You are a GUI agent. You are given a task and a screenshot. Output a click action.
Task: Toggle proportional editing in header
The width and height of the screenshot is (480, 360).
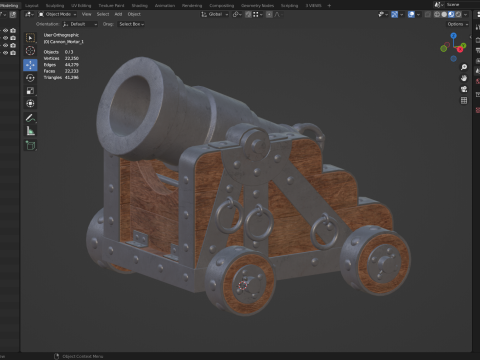269,14
